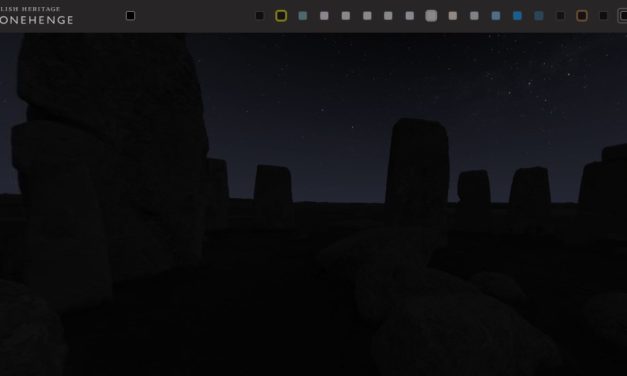
Task: Select the bright blue timeline square
Action: pyautogui.click(x=517, y=16)
